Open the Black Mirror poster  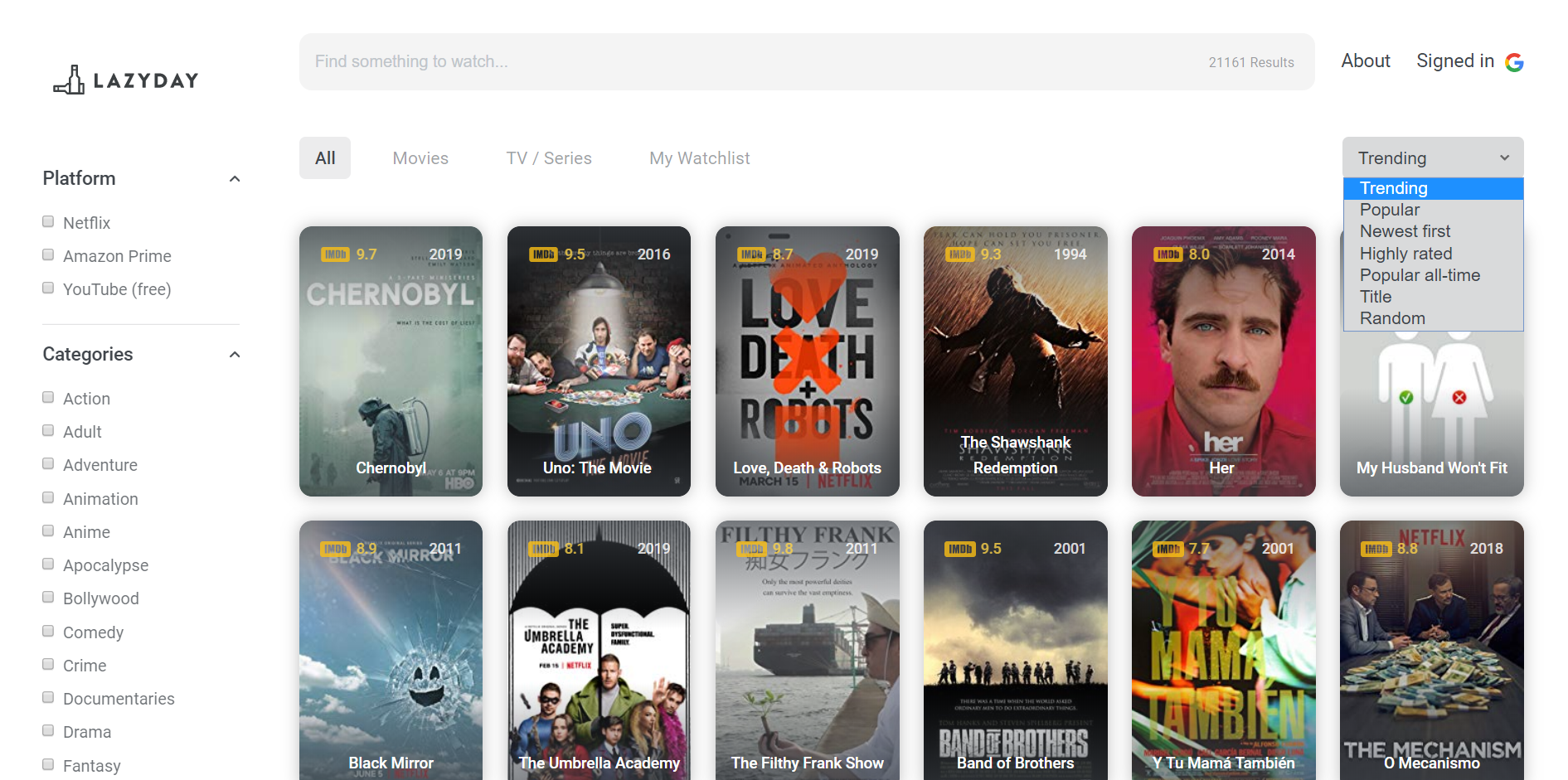click(x=391, y=650)
